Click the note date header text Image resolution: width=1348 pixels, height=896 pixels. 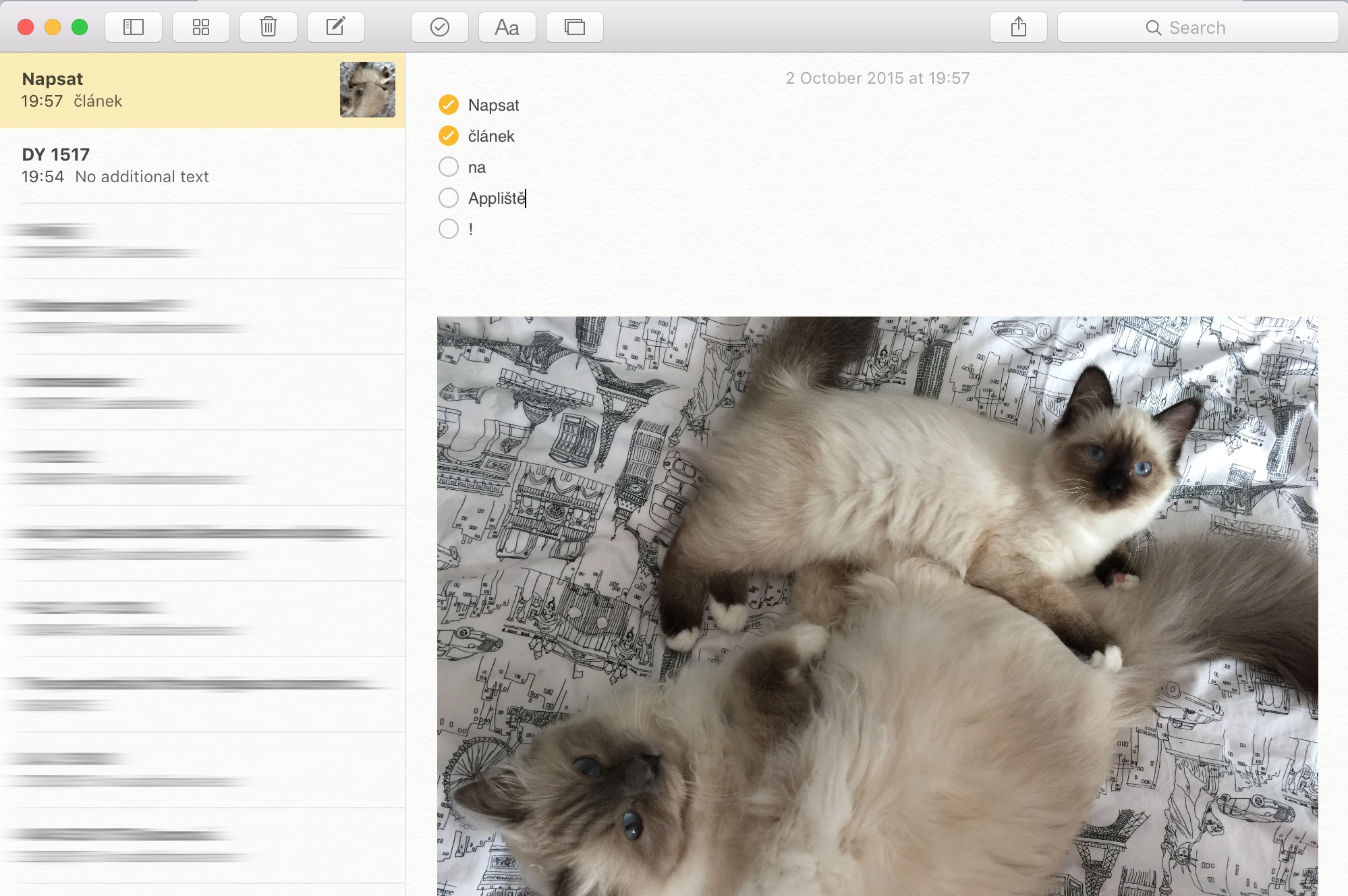point(877,78)
